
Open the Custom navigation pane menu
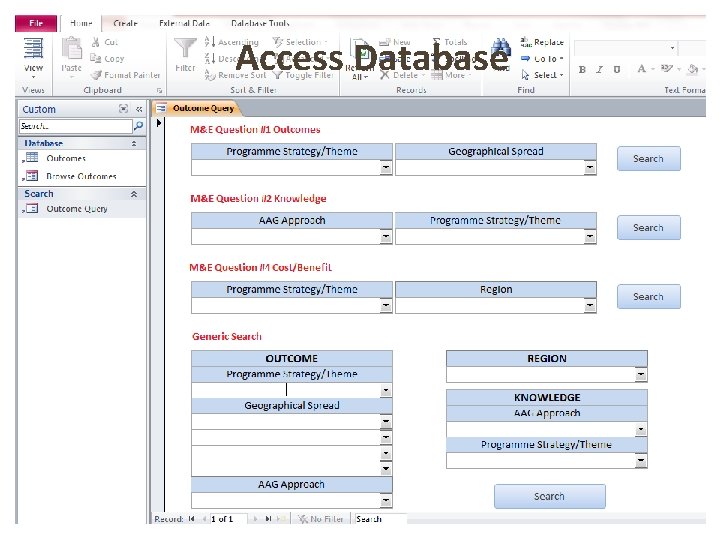pyautogui.click(x=124, y=109)
